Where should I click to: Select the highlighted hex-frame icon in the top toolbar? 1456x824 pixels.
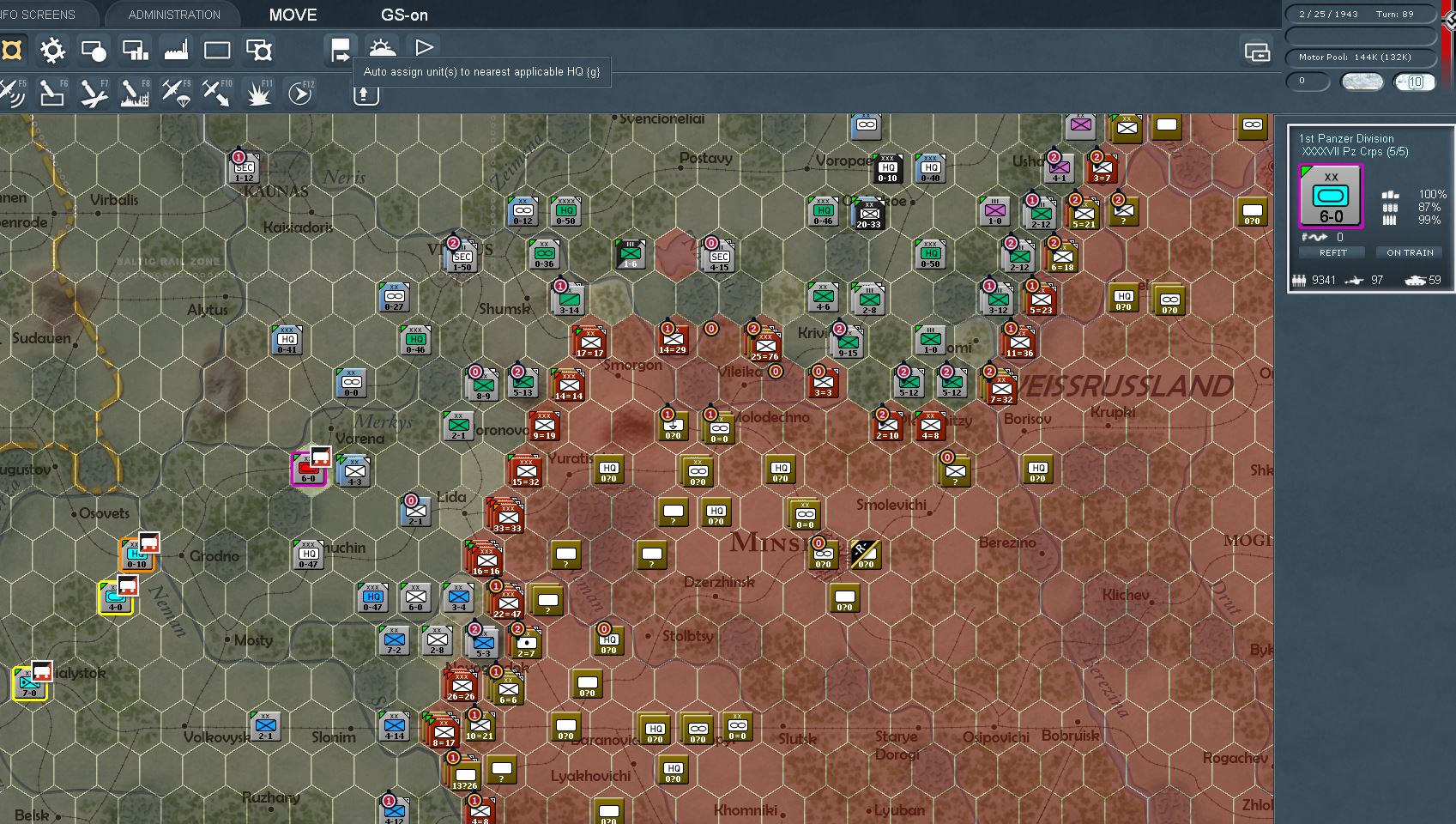(x=12, y=50)
